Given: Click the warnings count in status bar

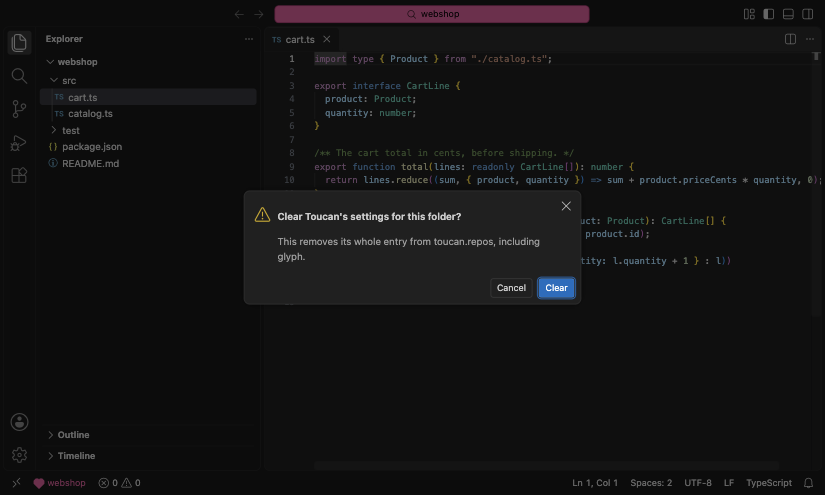Looking at the screenshot, I should (x=131, y=482).
